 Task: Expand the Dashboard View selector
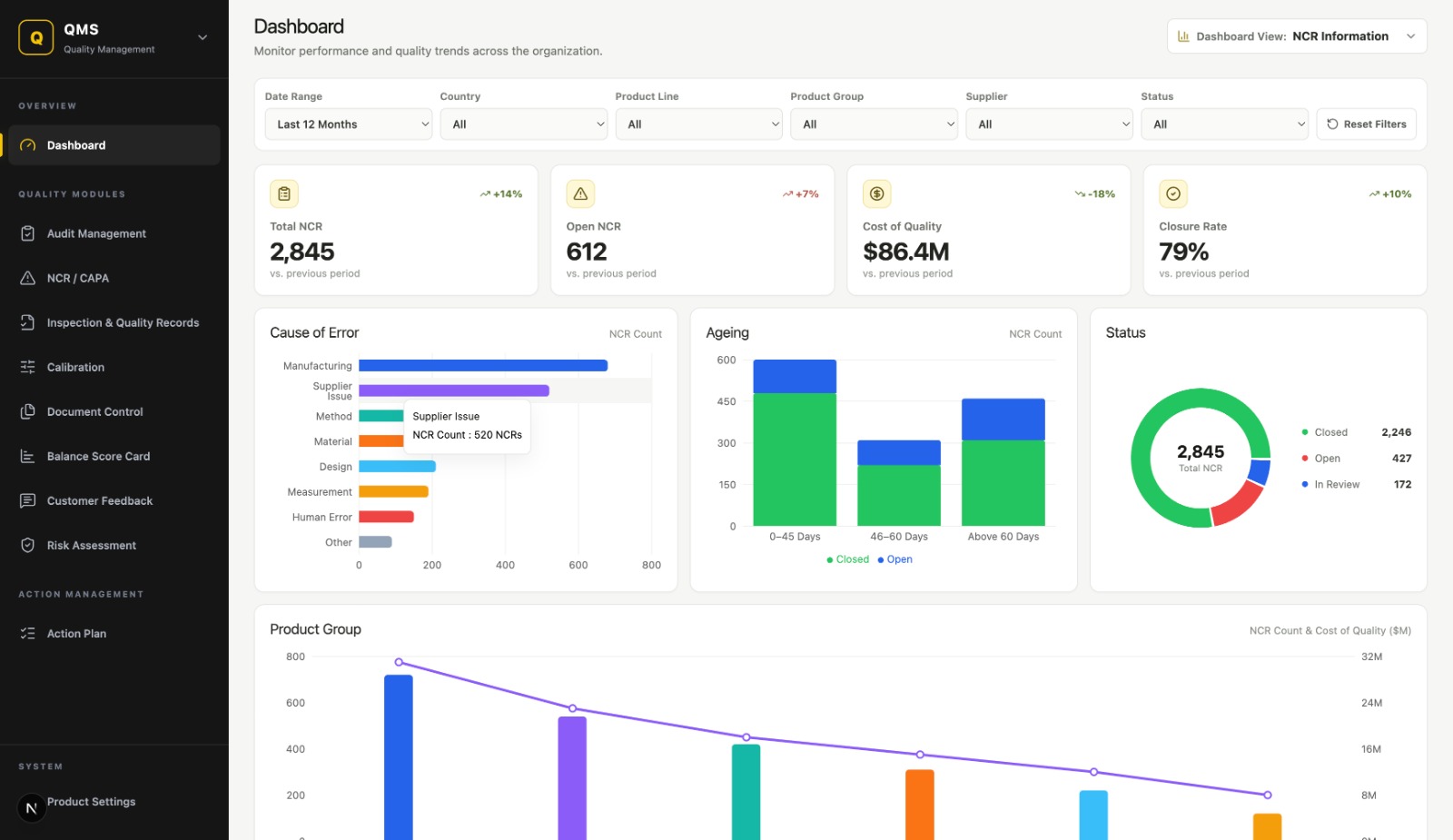(1297, 36)
